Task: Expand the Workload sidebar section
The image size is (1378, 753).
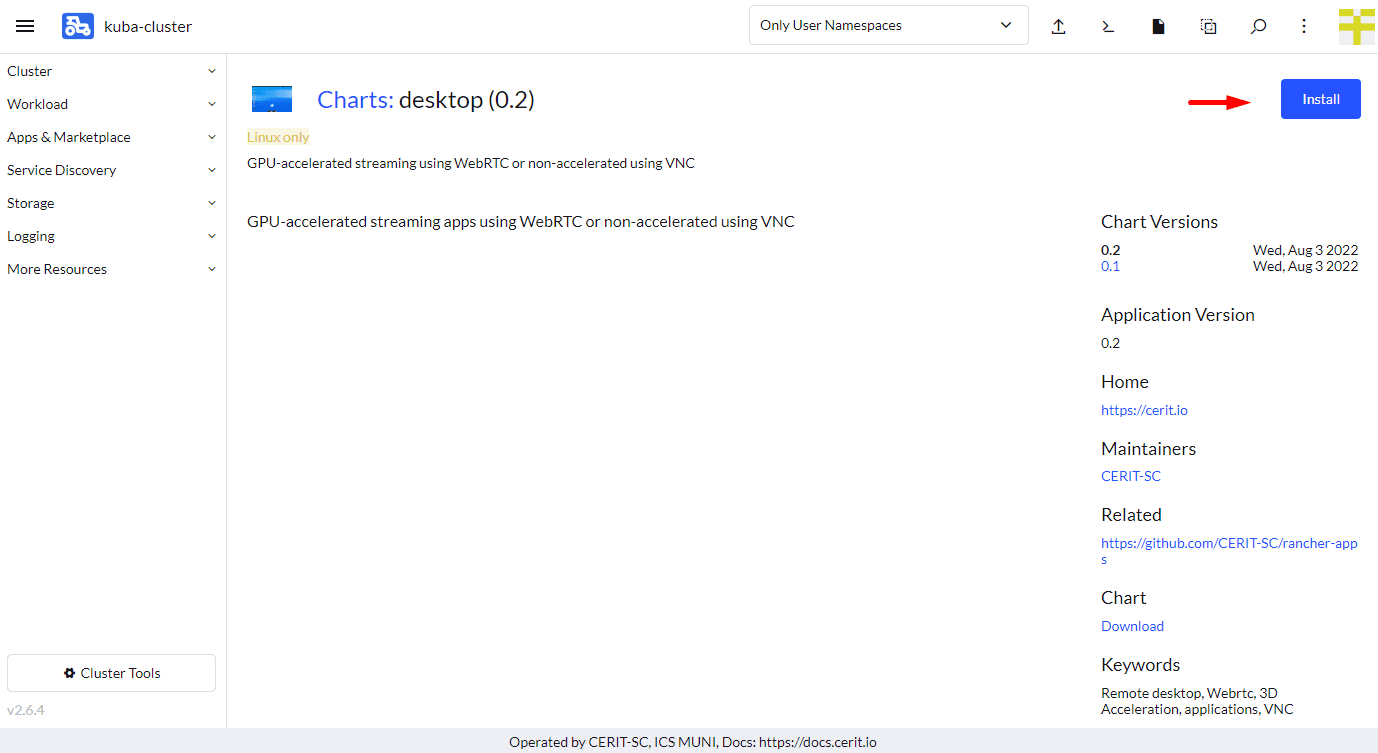Action: [x=112, y=104]
